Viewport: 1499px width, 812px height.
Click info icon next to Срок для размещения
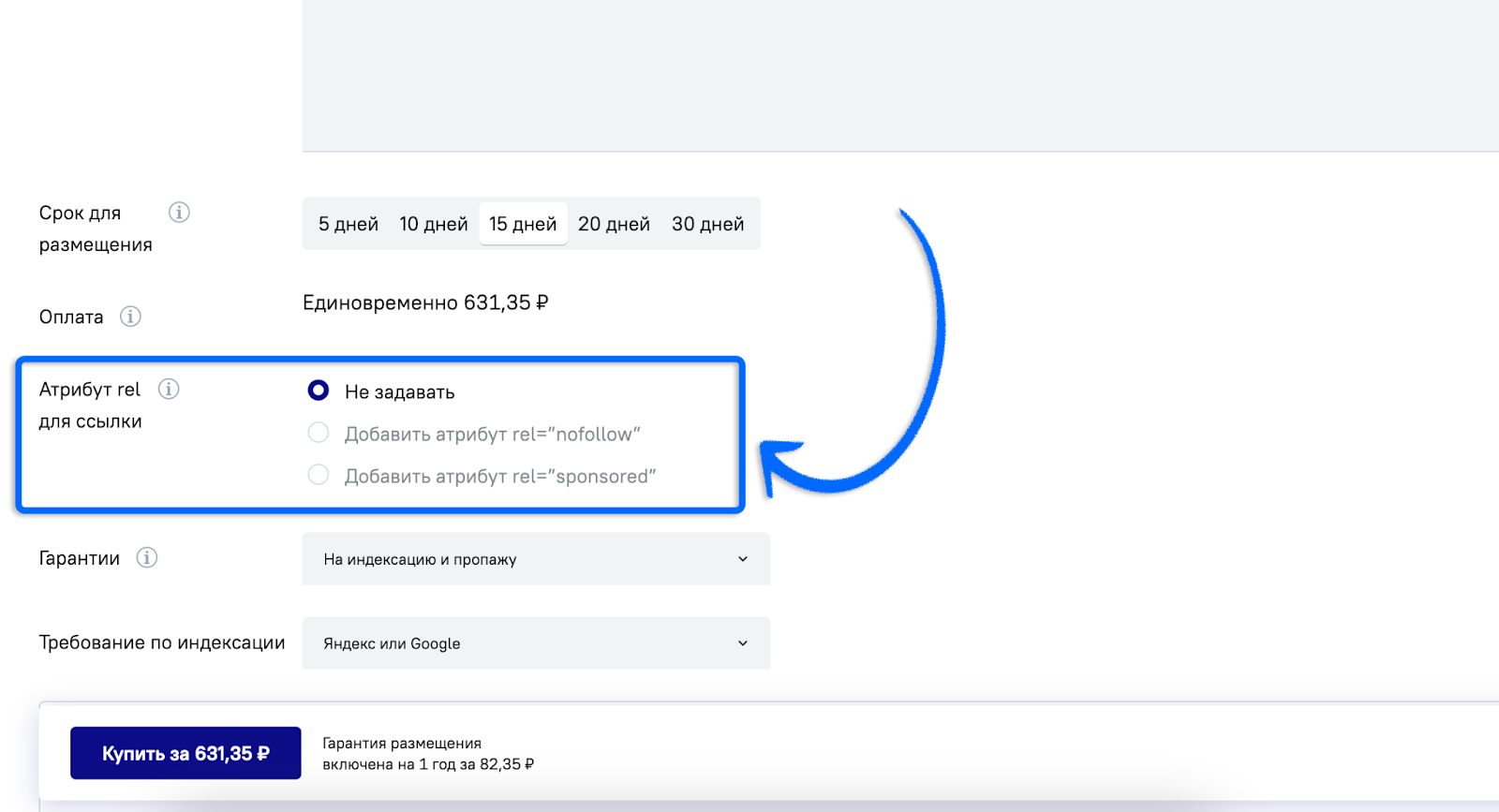(179, 213)
